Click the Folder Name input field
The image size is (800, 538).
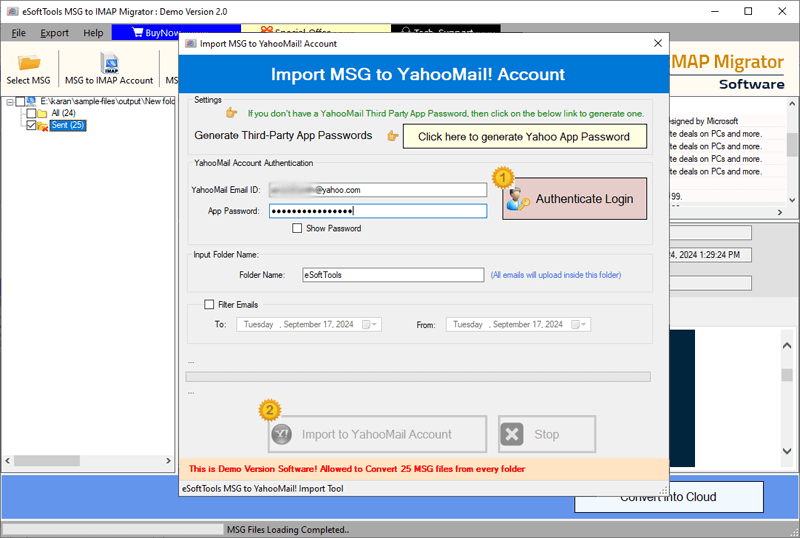click(x=393, y=275)
